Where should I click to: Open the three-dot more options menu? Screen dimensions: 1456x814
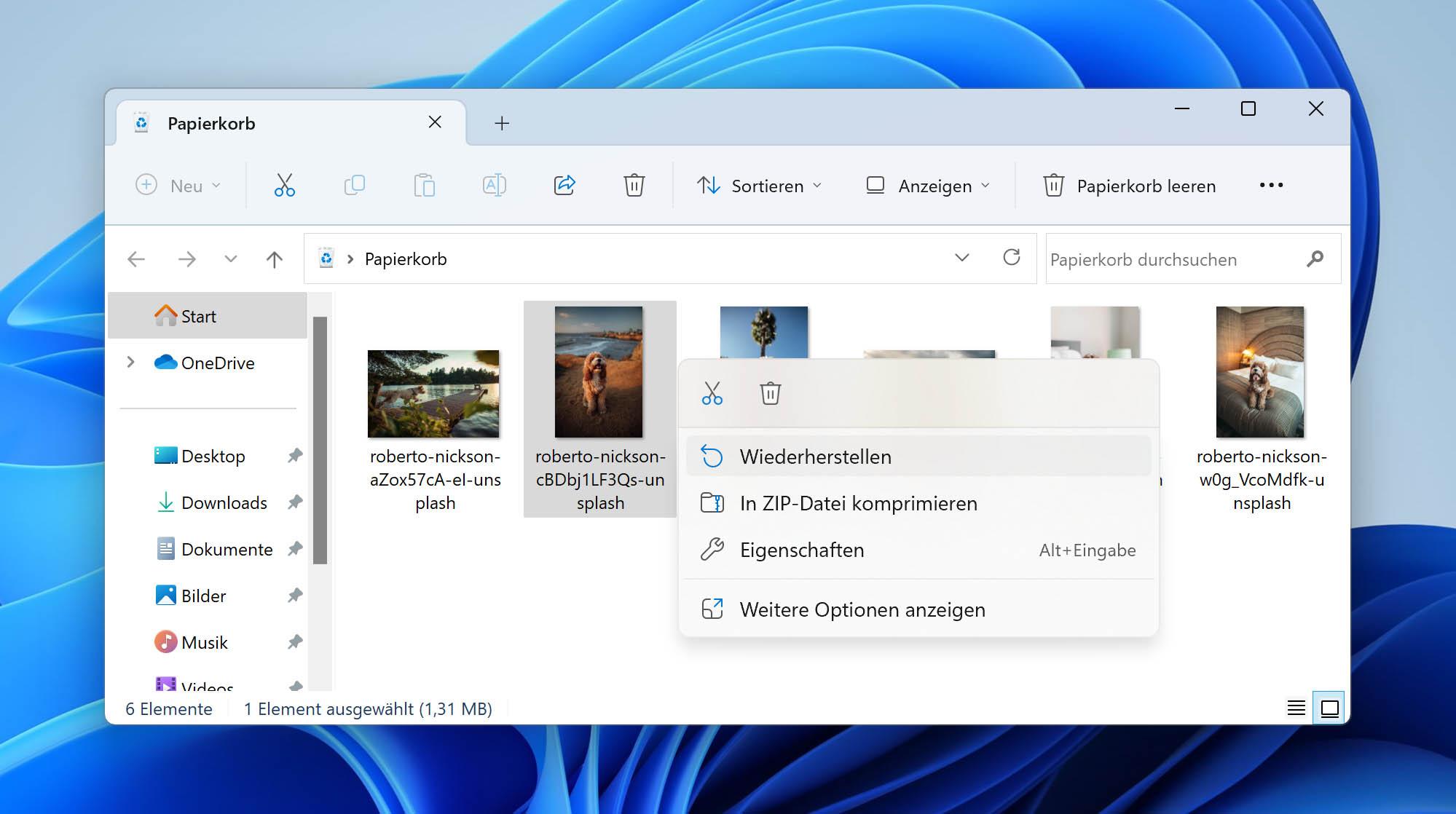click(x=1271, y=185)
